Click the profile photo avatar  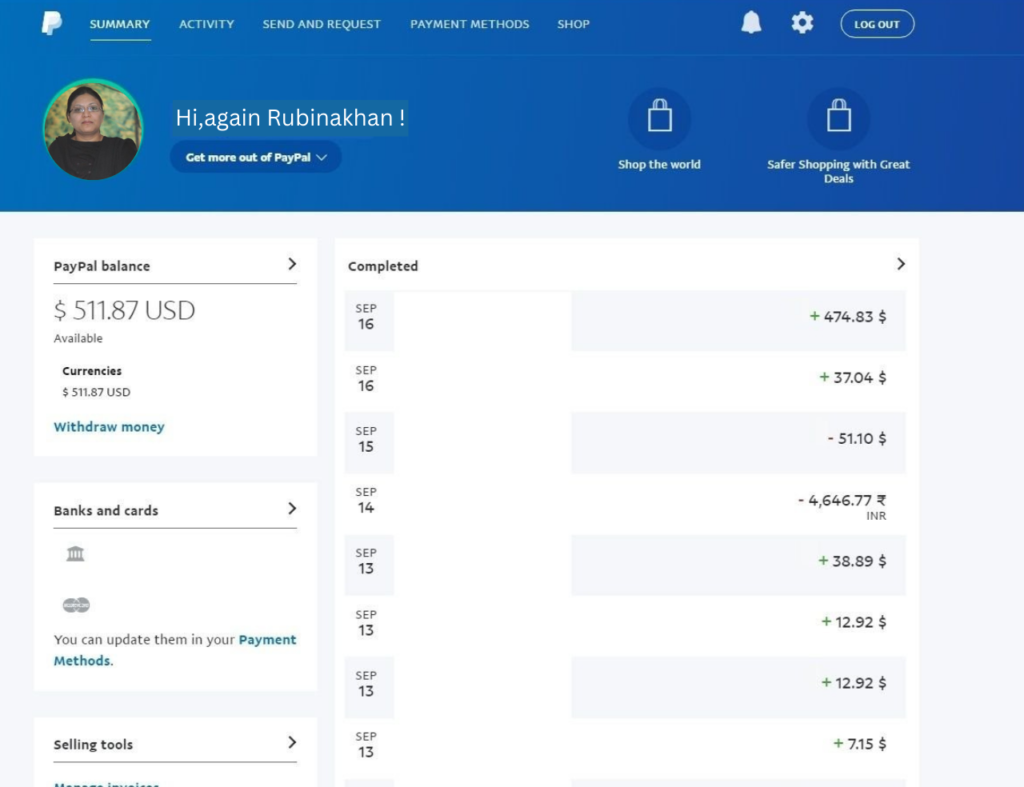(x=93, y=129)
